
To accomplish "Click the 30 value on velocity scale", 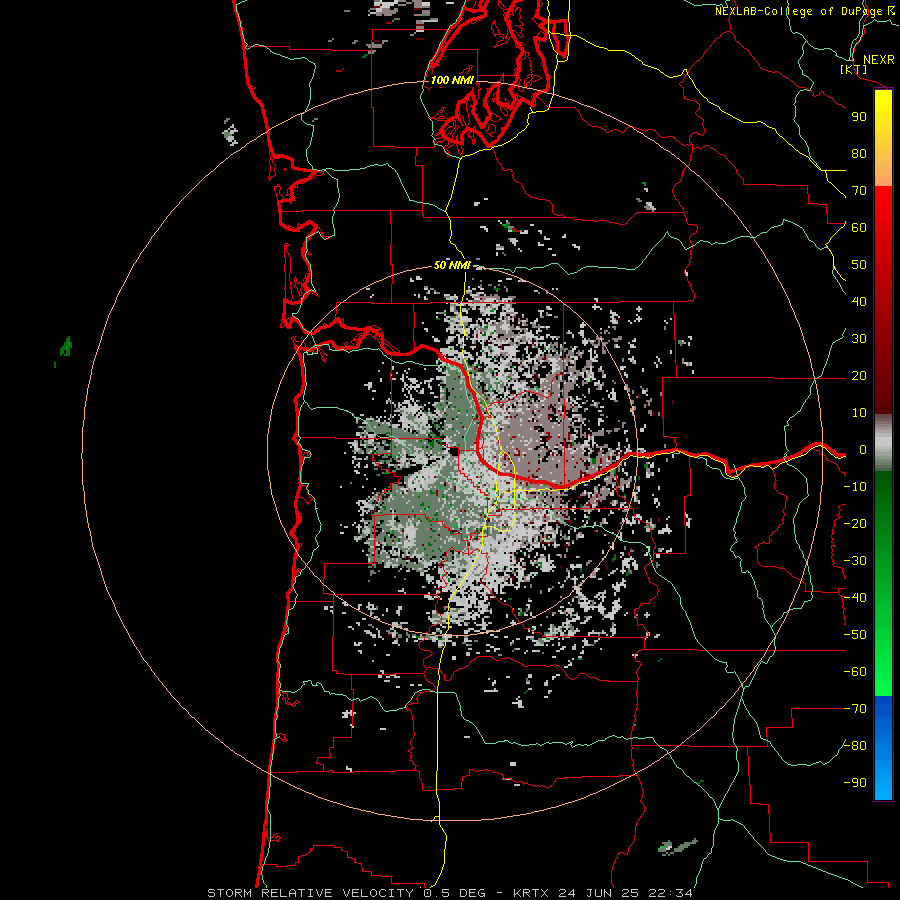I will [859, 339].
